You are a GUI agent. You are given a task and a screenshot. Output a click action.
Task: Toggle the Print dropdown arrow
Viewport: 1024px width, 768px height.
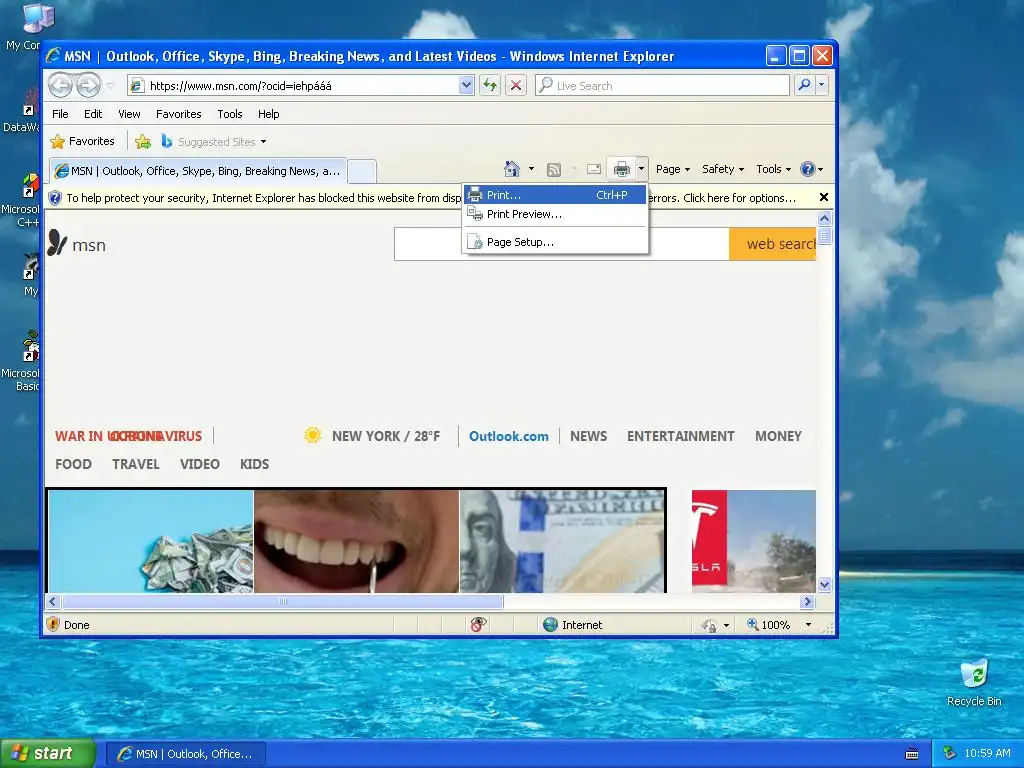pyautogui.click(x=641, y=169)
